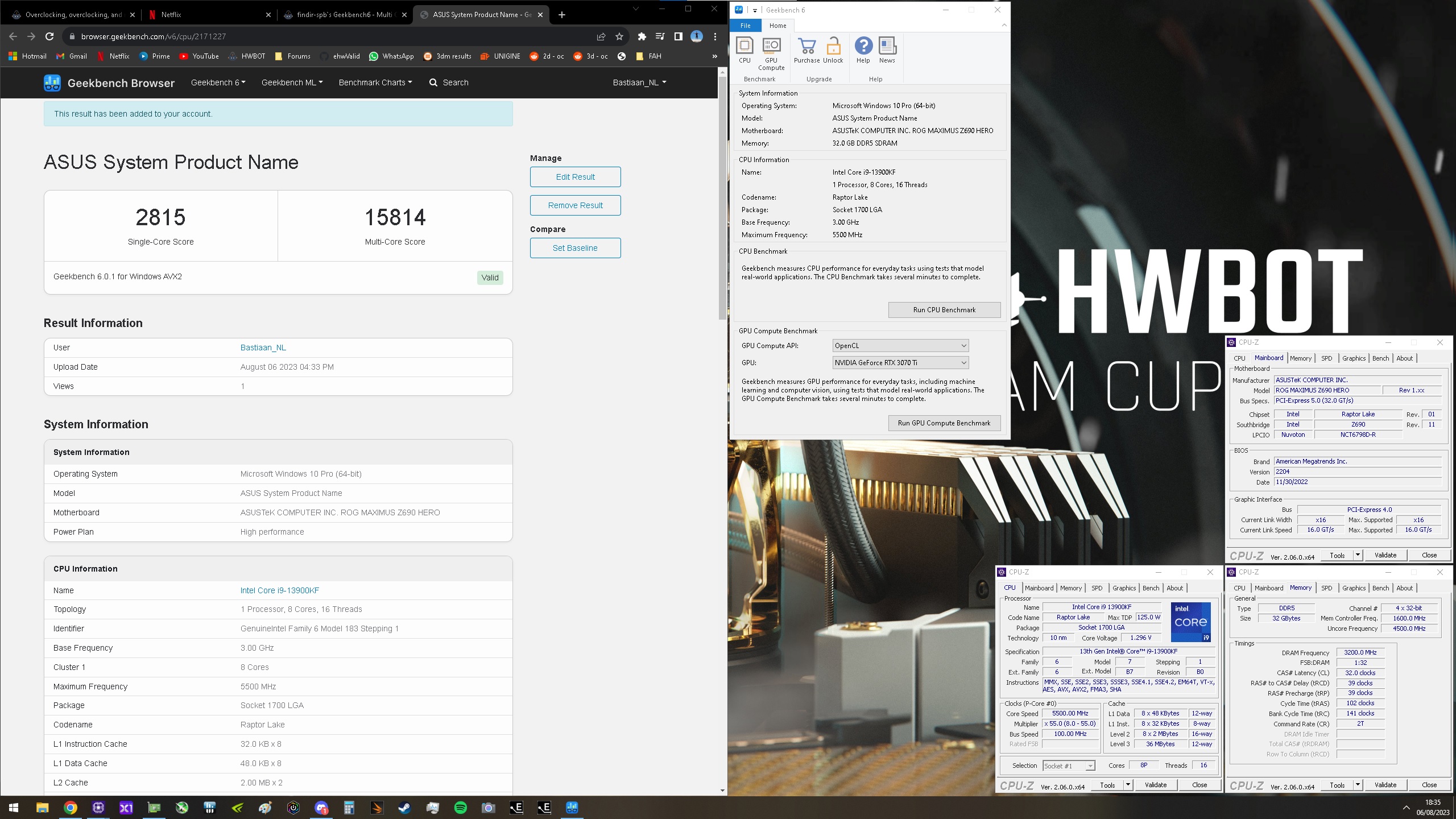This screenshot has width=1456, height=819.
Task: Open Graphics tab in CPU-Z Memory window
Action: point(1354,588)
